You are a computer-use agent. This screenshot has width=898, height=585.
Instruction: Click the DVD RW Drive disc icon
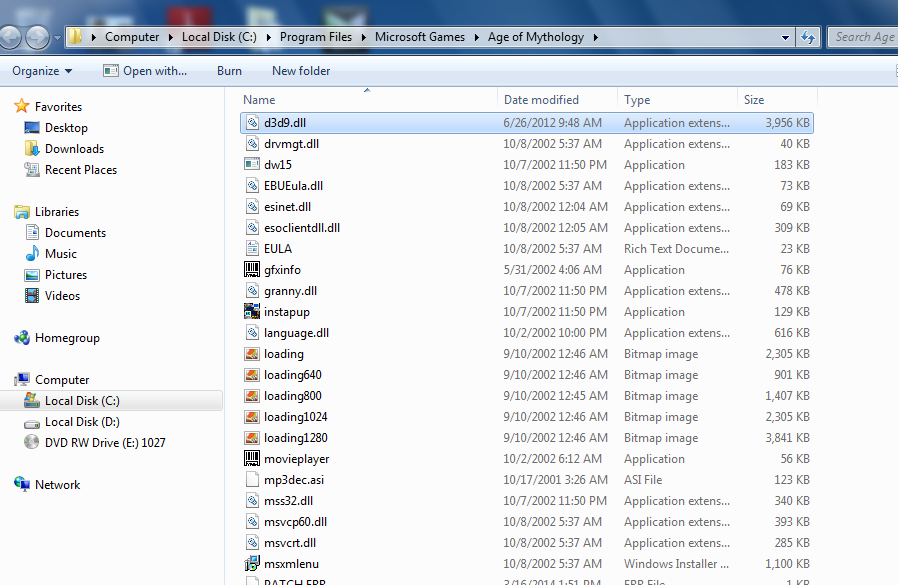tap(31, 442)
